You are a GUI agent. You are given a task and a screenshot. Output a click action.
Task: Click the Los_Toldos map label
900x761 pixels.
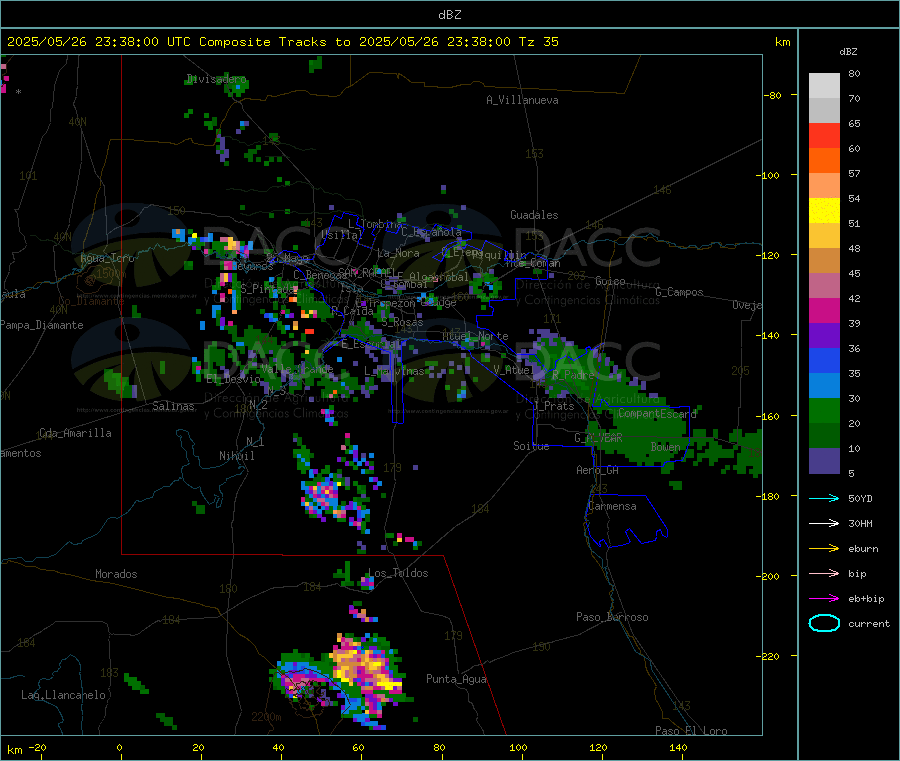pyautogui.click(x=398, y=573)
